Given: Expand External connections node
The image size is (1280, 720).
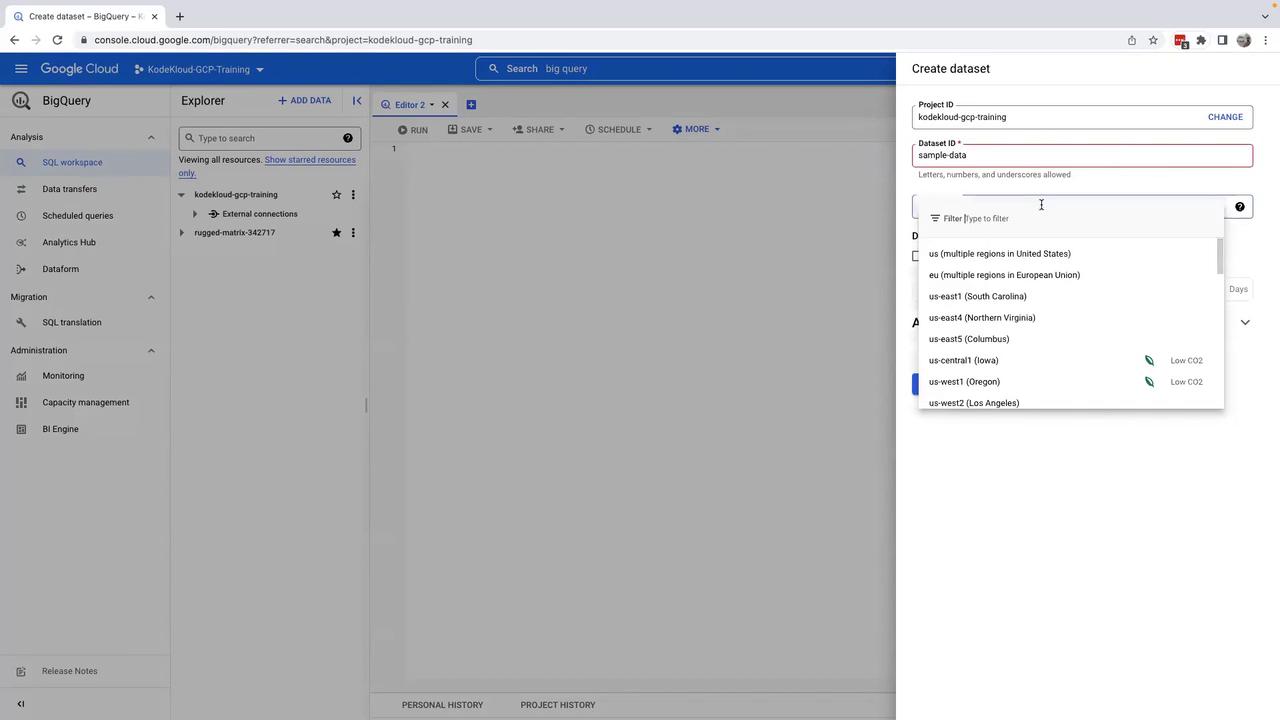Looking at the screenshot, I should [x=195, y=214].
